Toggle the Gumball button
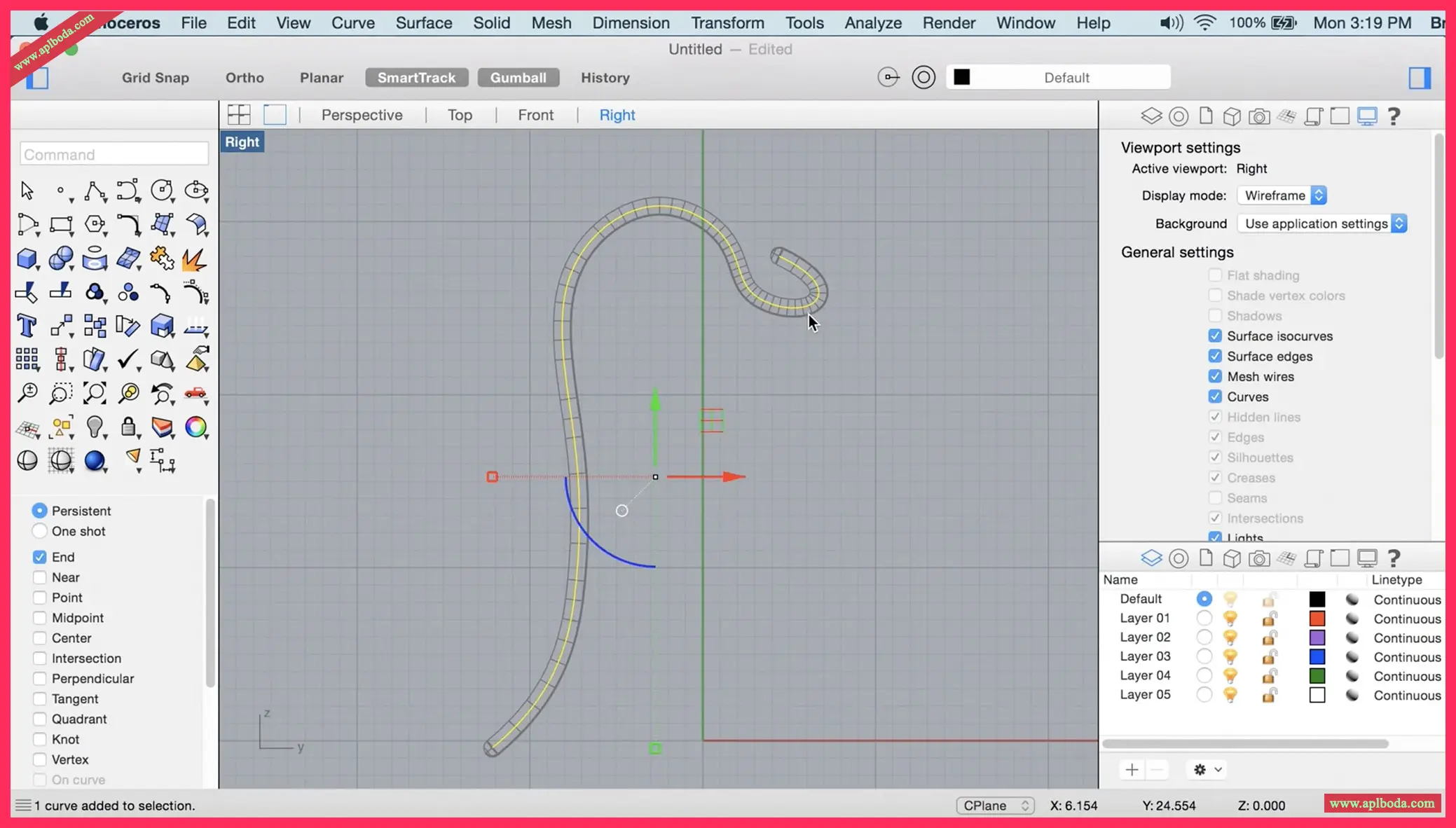 coord(518,78)
